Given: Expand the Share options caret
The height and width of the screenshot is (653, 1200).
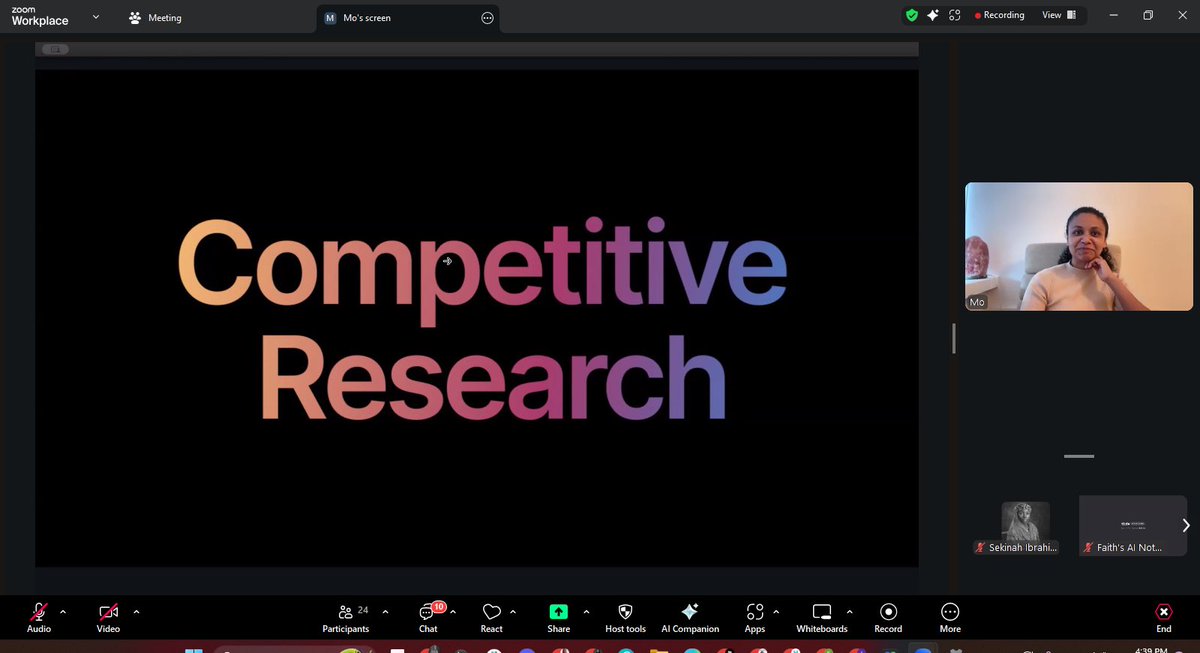Looking at the screenshot, I should pos(586,611).
